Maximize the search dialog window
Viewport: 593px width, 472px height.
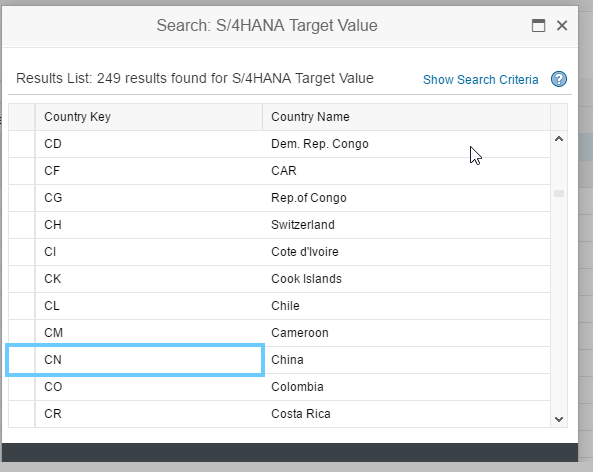point(538,26)
